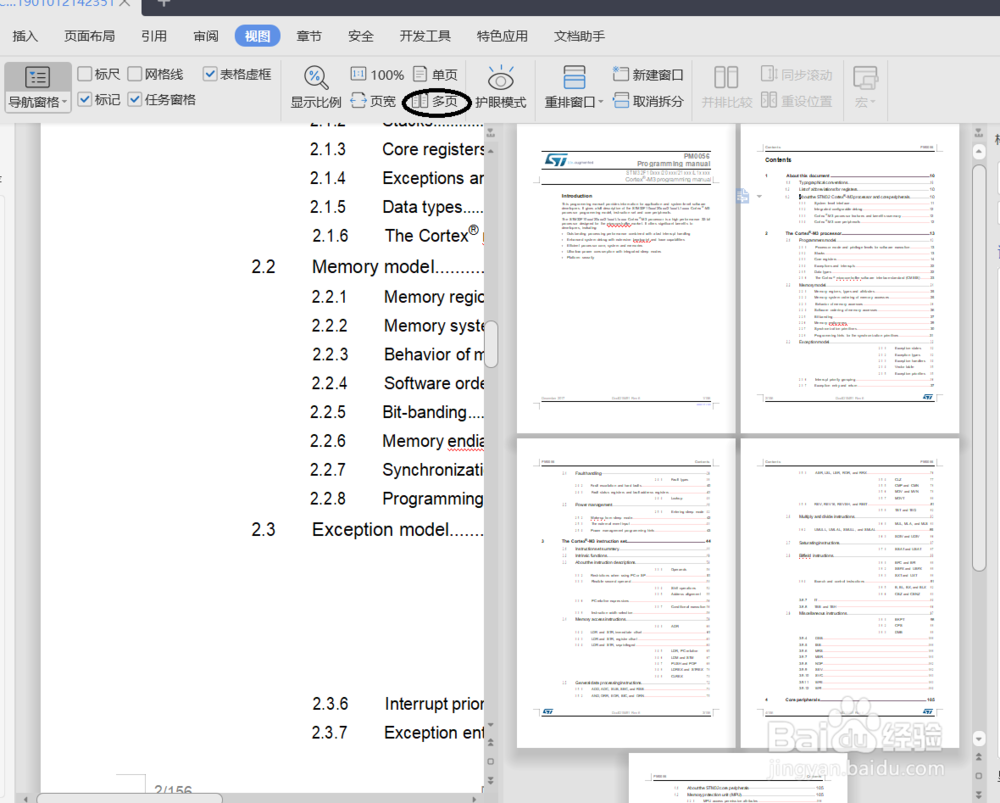Open the 文档助手 Document Assistant tab
Image resolution: width=1000 pixels, height=803 pixels.
coord(579,36)
